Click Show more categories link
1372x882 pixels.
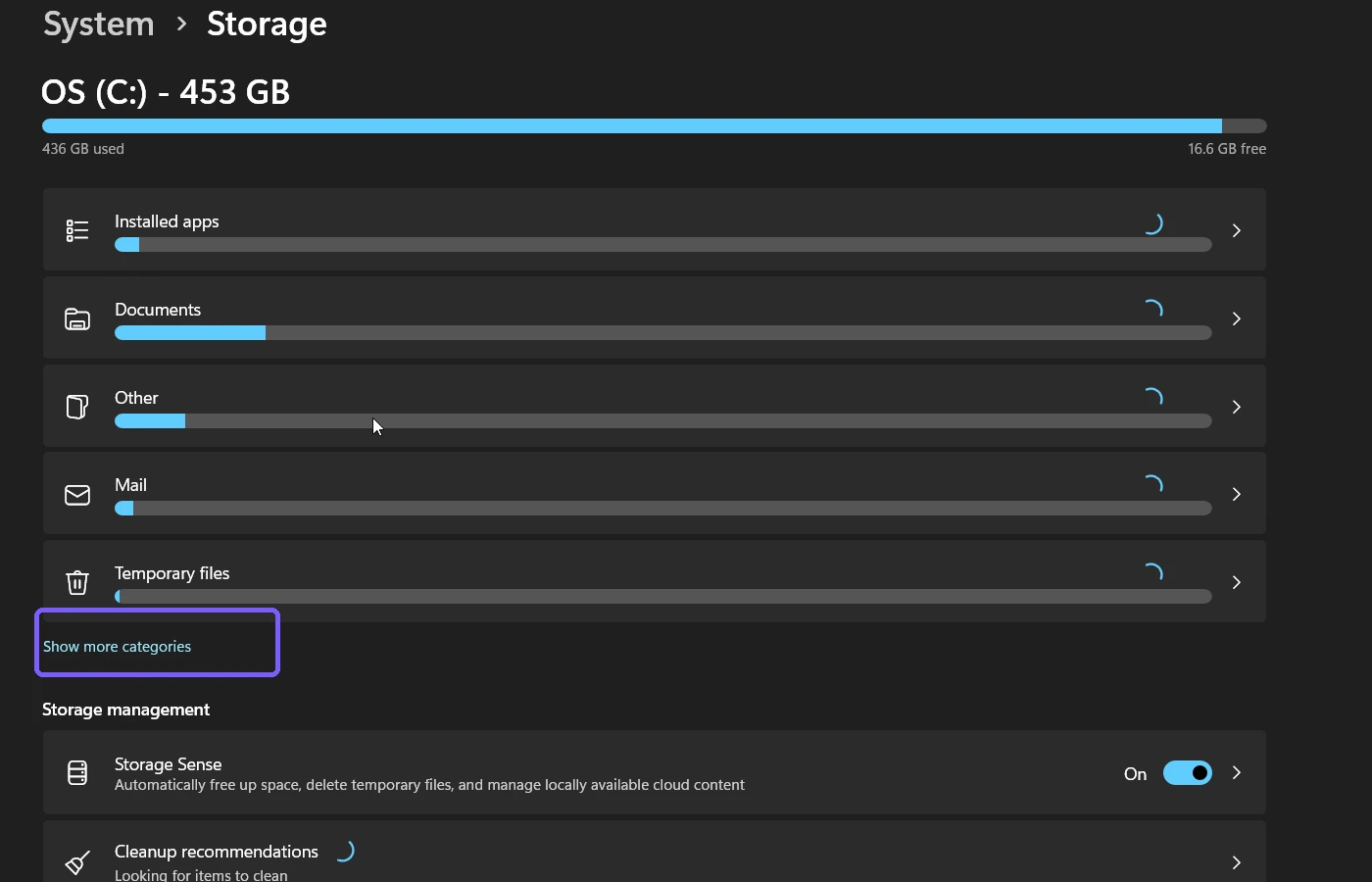117,647
